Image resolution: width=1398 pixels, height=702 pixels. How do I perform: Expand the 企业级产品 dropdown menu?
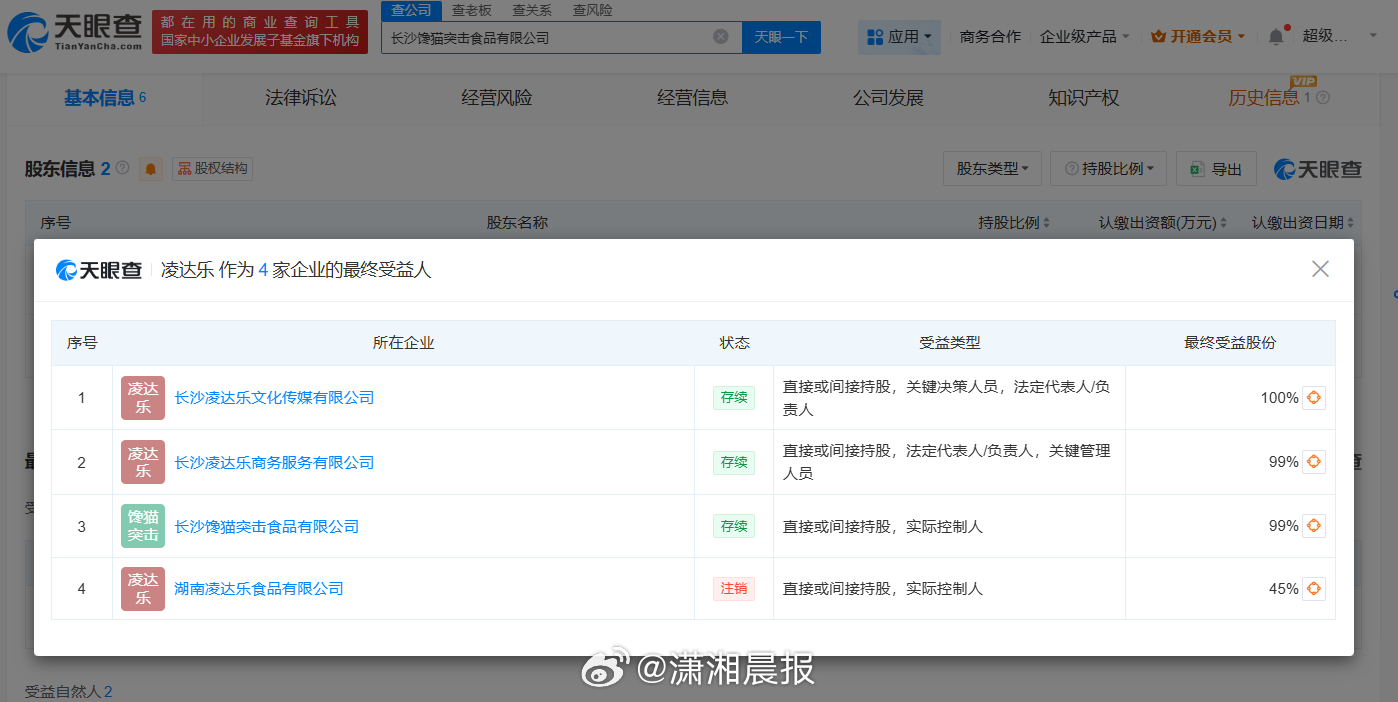[x=1085, y=37]
